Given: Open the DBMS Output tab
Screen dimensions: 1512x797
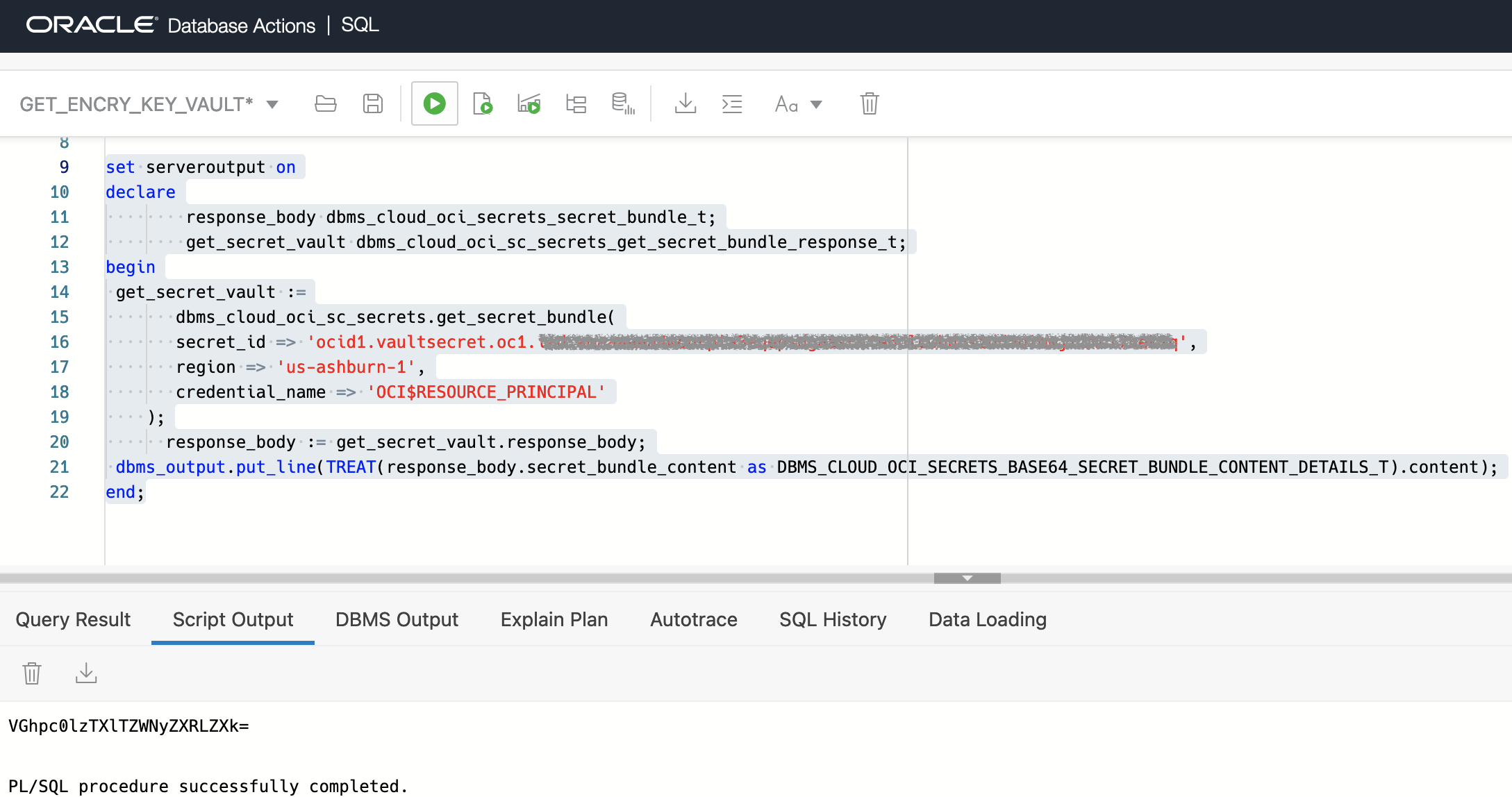Looking at the screenshot, I should coord(397,619).
